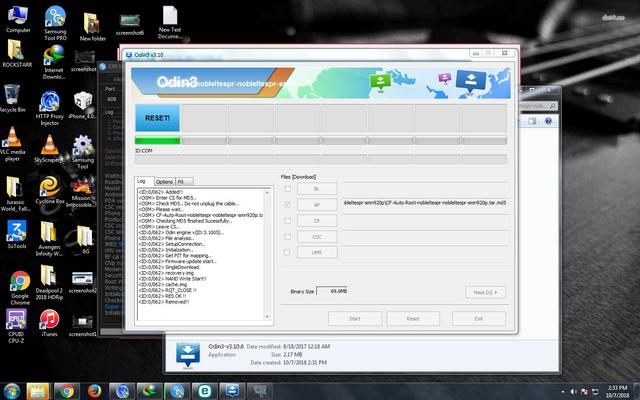The image size is (640, 400).
Task: Open the Mass D/L dropdown button
Action: [x=485, y=292]
